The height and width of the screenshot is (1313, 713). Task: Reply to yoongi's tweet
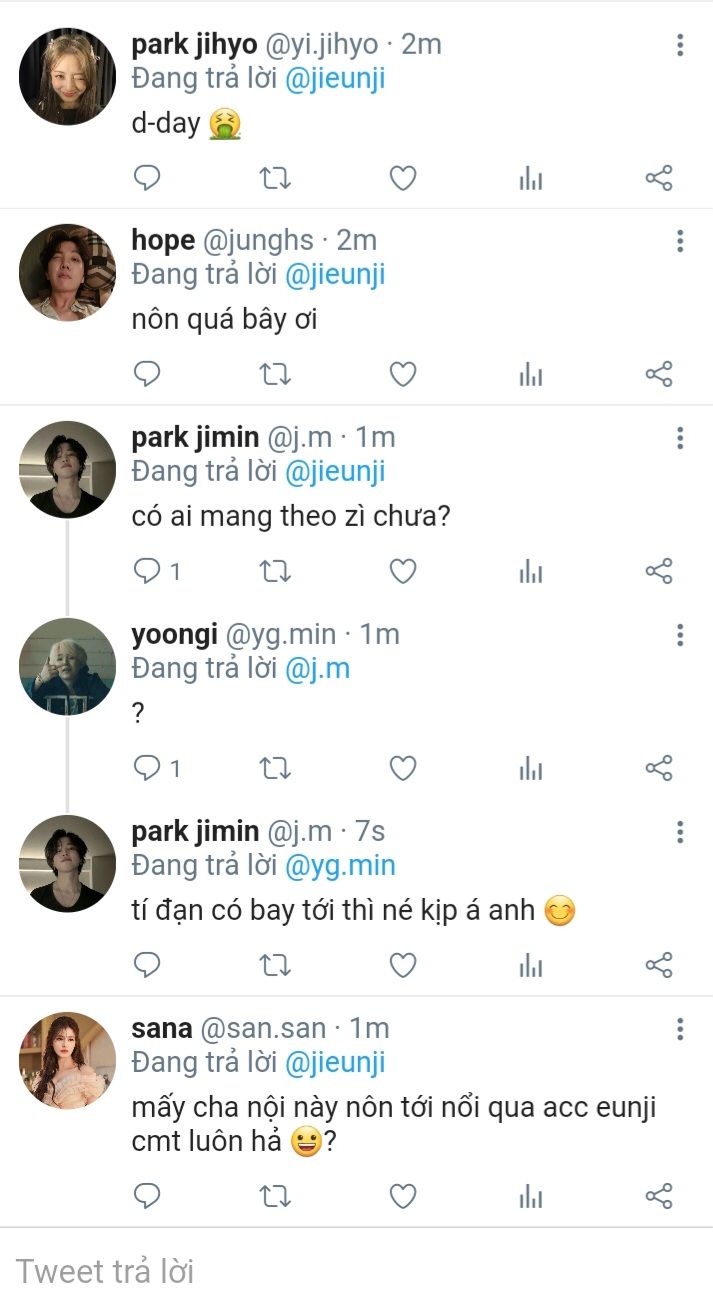[x=147, y=768]
